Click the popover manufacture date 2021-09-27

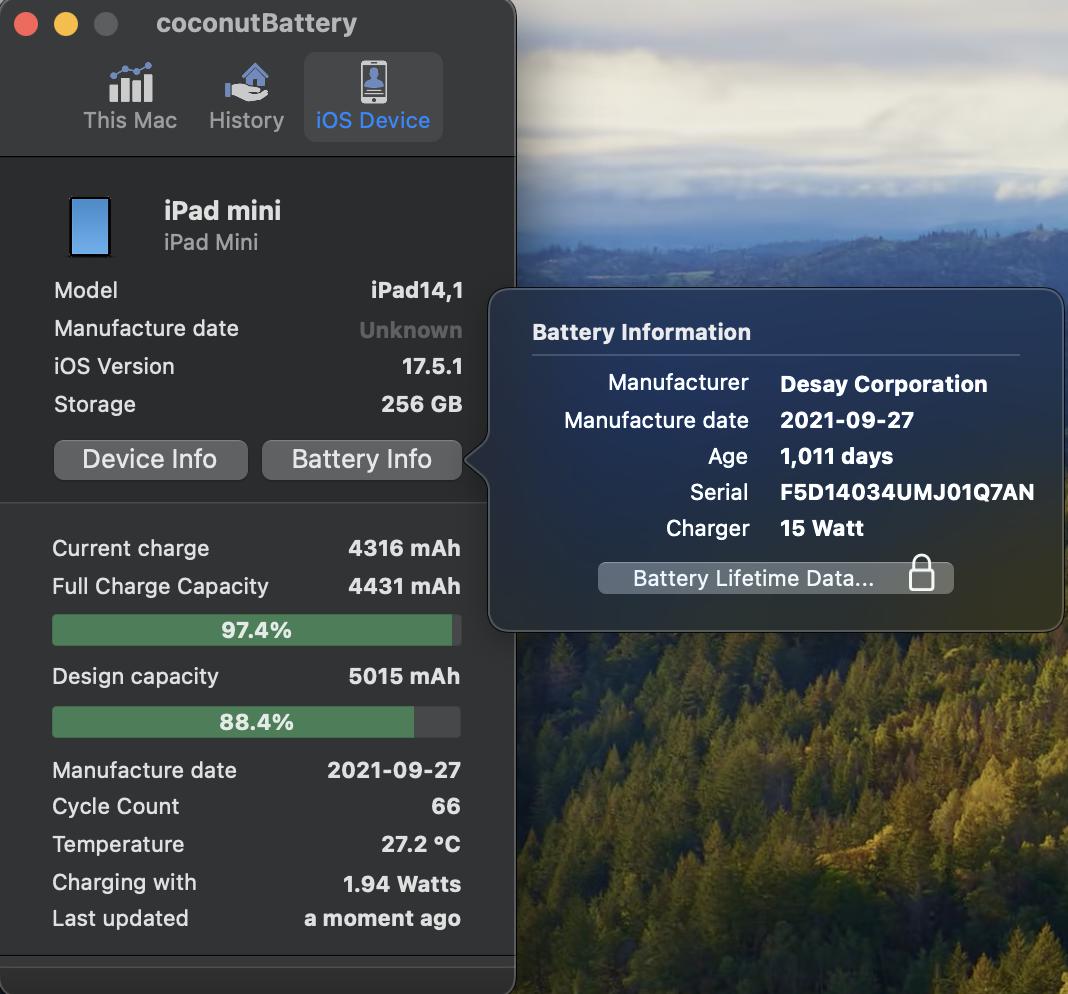[847, 420]
